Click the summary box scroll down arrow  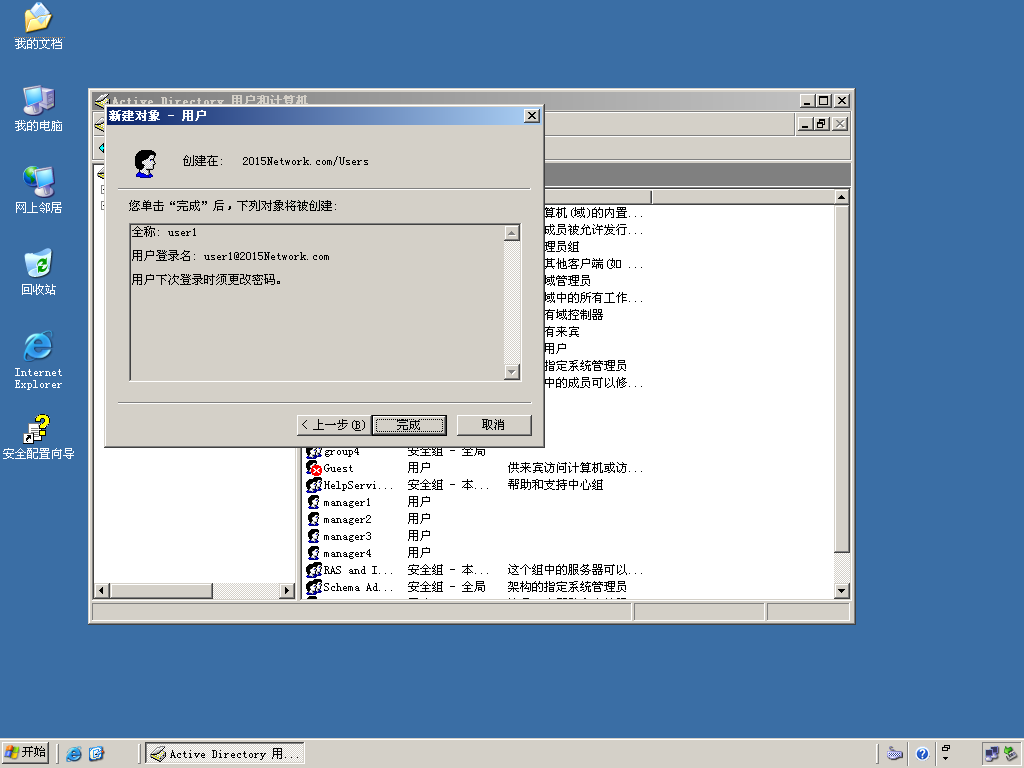tap(512, 372)
